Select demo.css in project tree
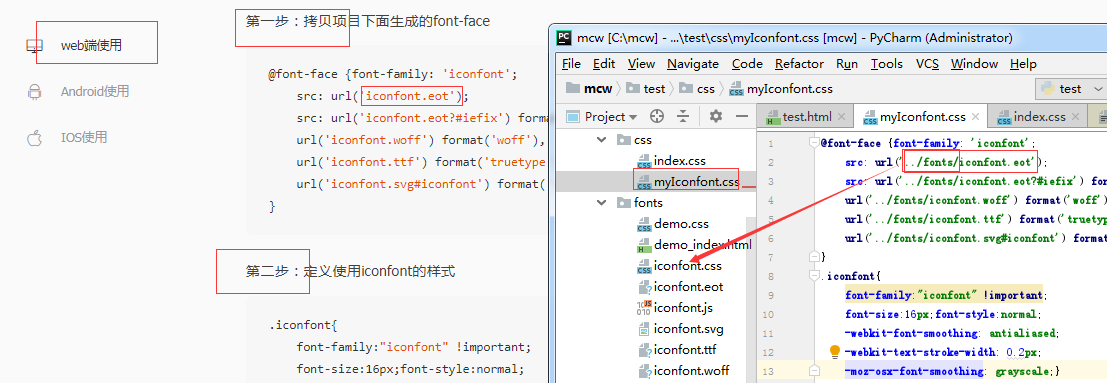The height and width of the screenshot is (383, 1107). click(x=672, y=224)
